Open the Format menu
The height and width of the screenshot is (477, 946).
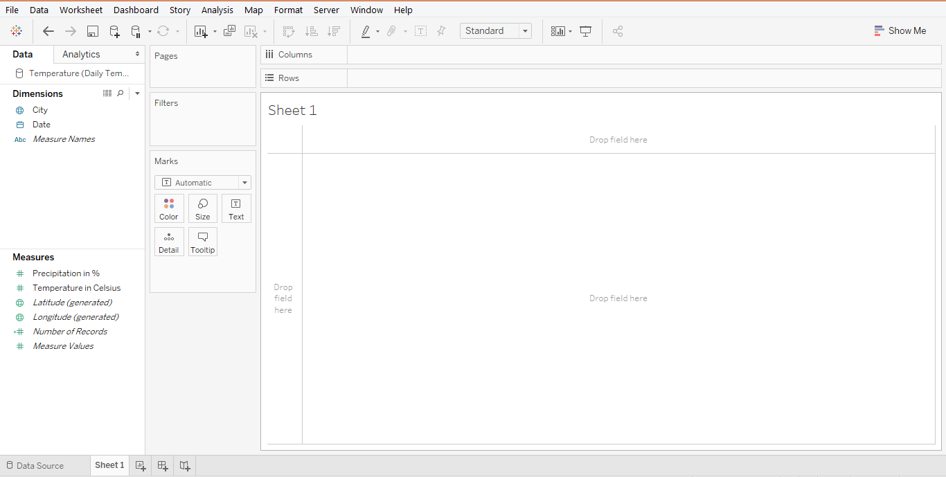[x=288, y=10]
